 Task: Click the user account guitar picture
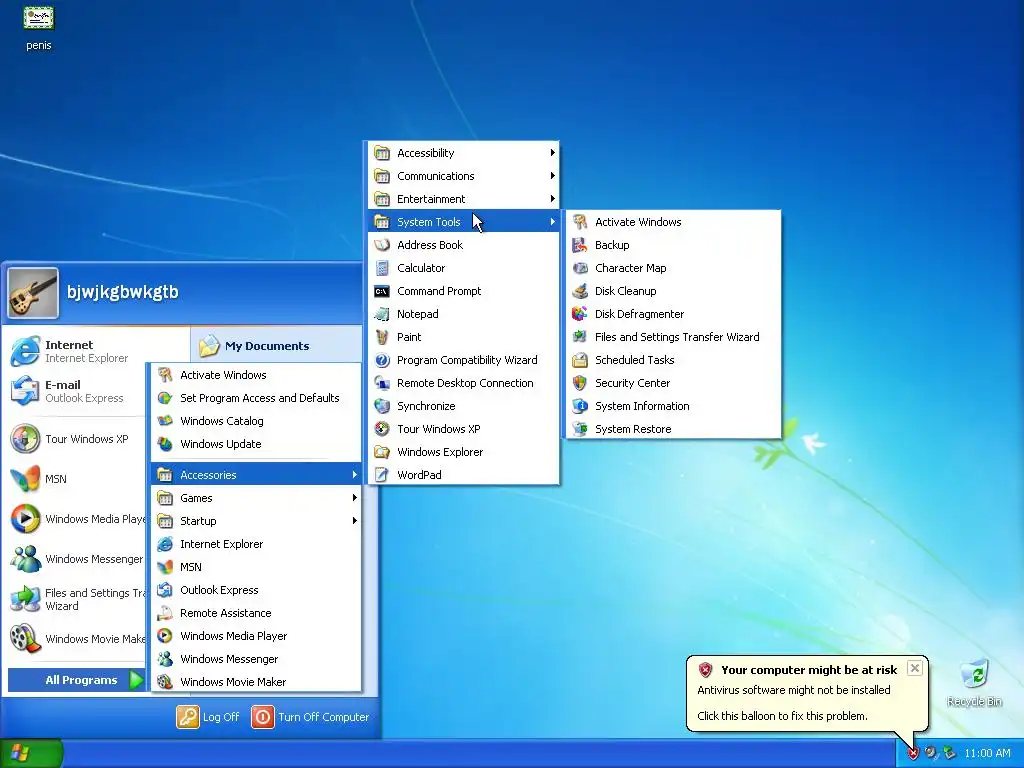coord(33,293)
